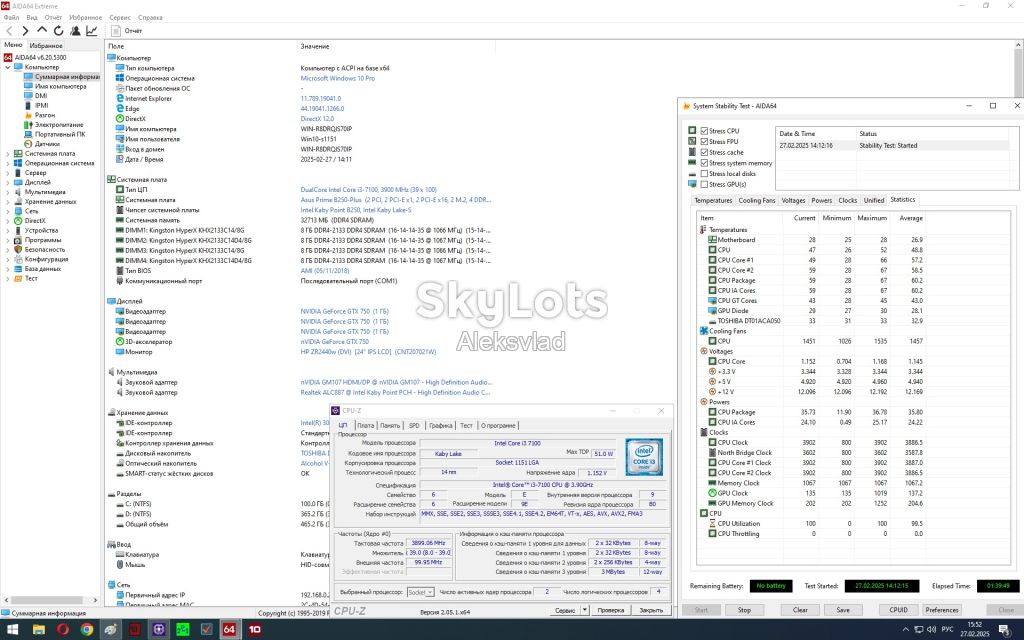The width and height of the screenshot is (1024, 640).
Task: Toggle Motherboard temperature checkbox in statistics
Action: 712,240
